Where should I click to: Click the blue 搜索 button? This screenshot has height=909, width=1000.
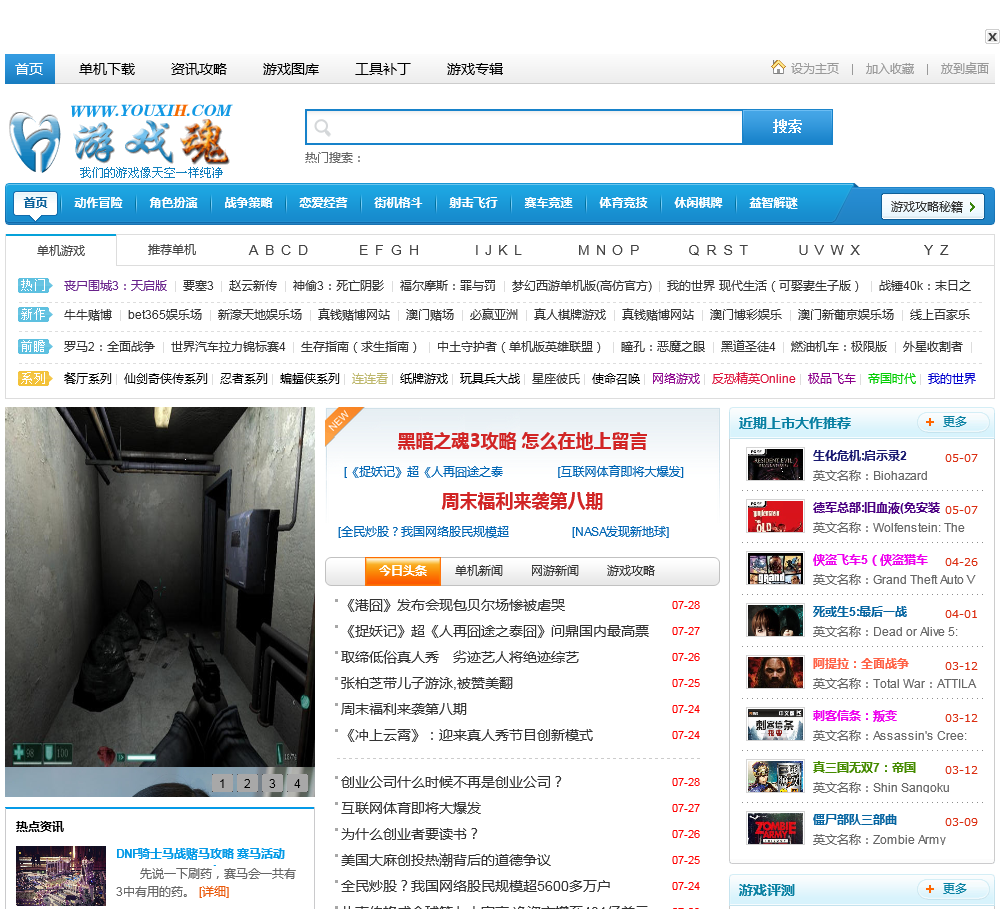coord(787,127)
